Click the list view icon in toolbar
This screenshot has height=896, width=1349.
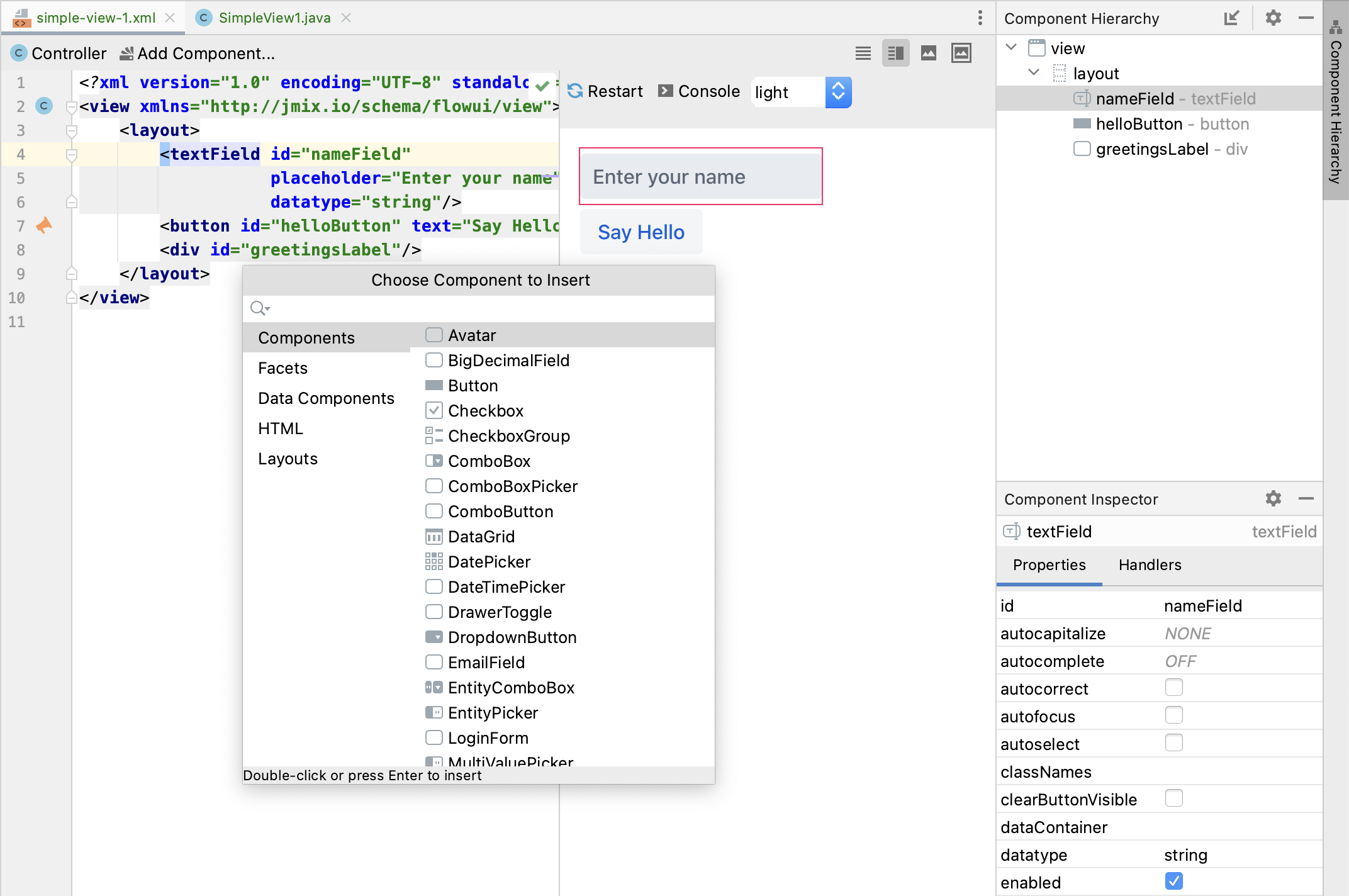point(862,52)
